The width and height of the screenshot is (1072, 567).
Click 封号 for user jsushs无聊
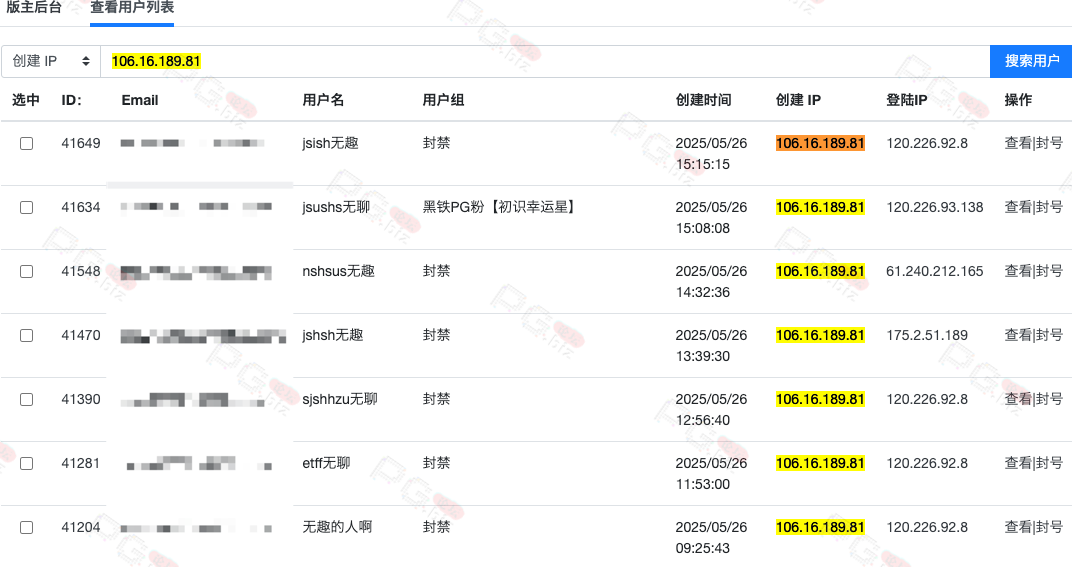coord(1049,207)
